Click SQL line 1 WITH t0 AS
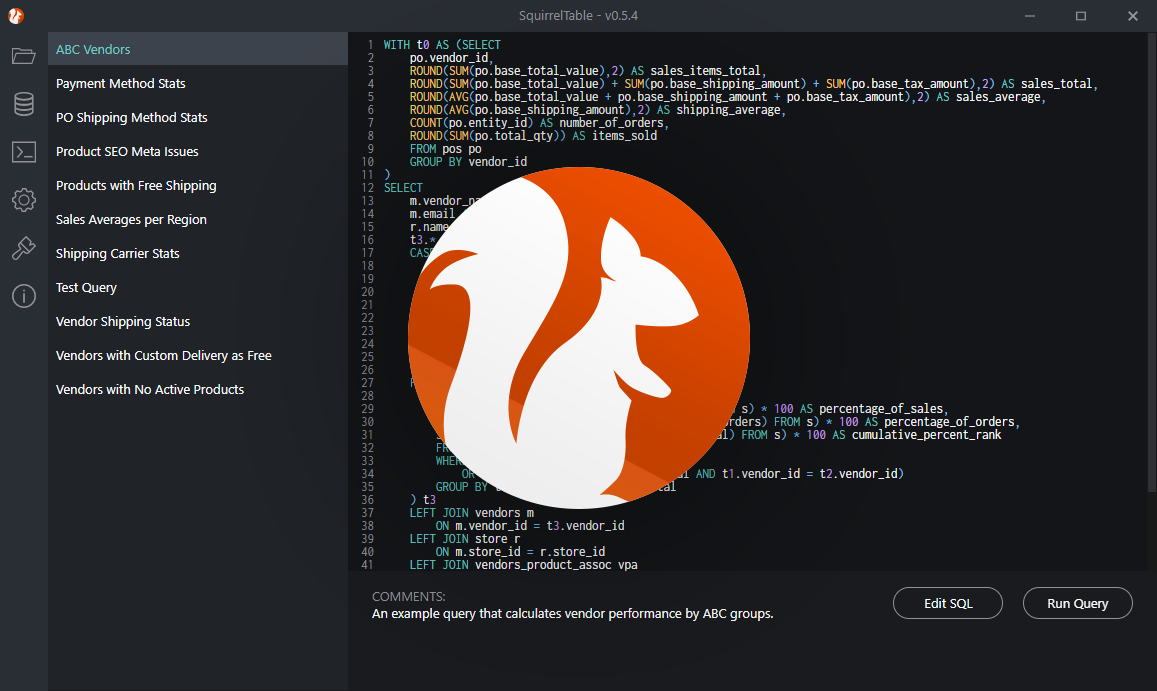Screen dimensions: 1157x691 tap(442, 45)
